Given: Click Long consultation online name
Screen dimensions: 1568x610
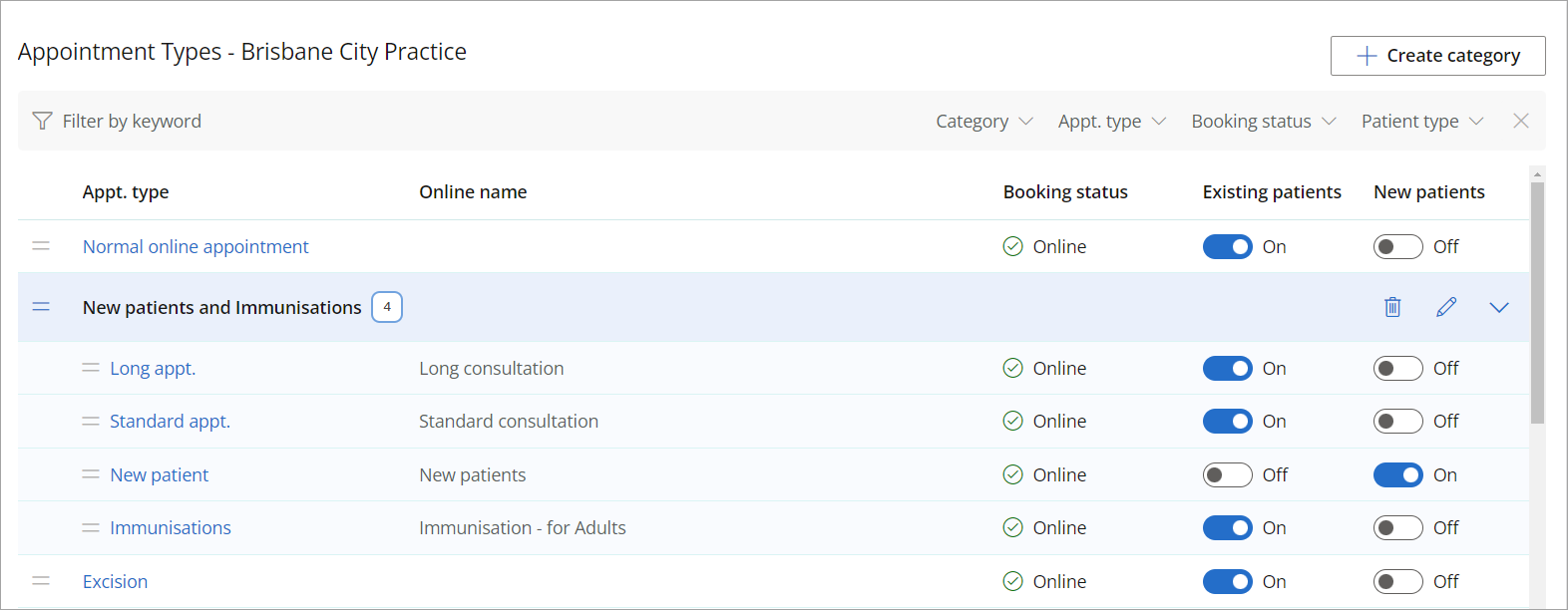Looking at the screenshot, I should (x=491, y=368).
